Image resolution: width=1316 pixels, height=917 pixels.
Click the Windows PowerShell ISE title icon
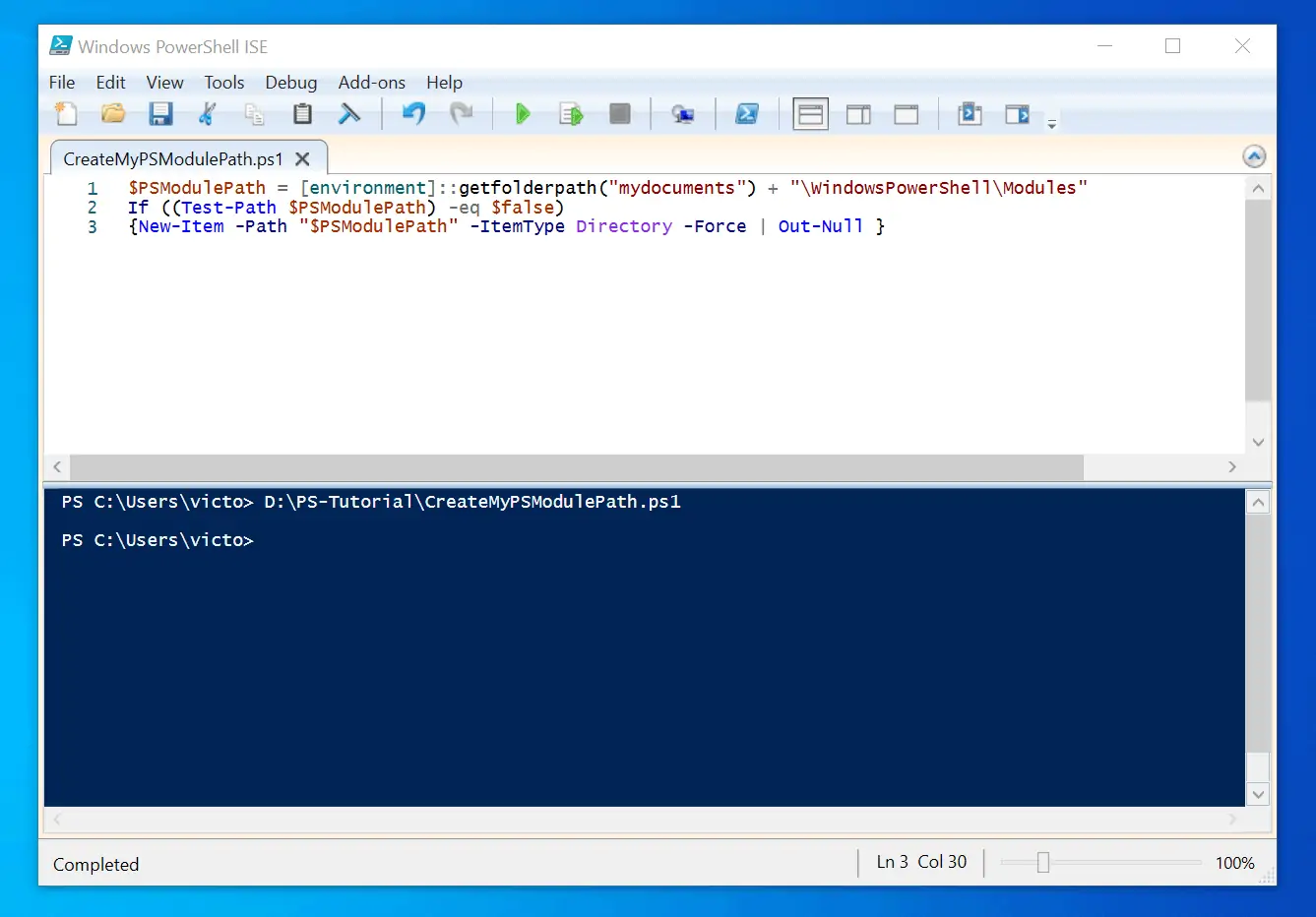click(x=60, y=46)
